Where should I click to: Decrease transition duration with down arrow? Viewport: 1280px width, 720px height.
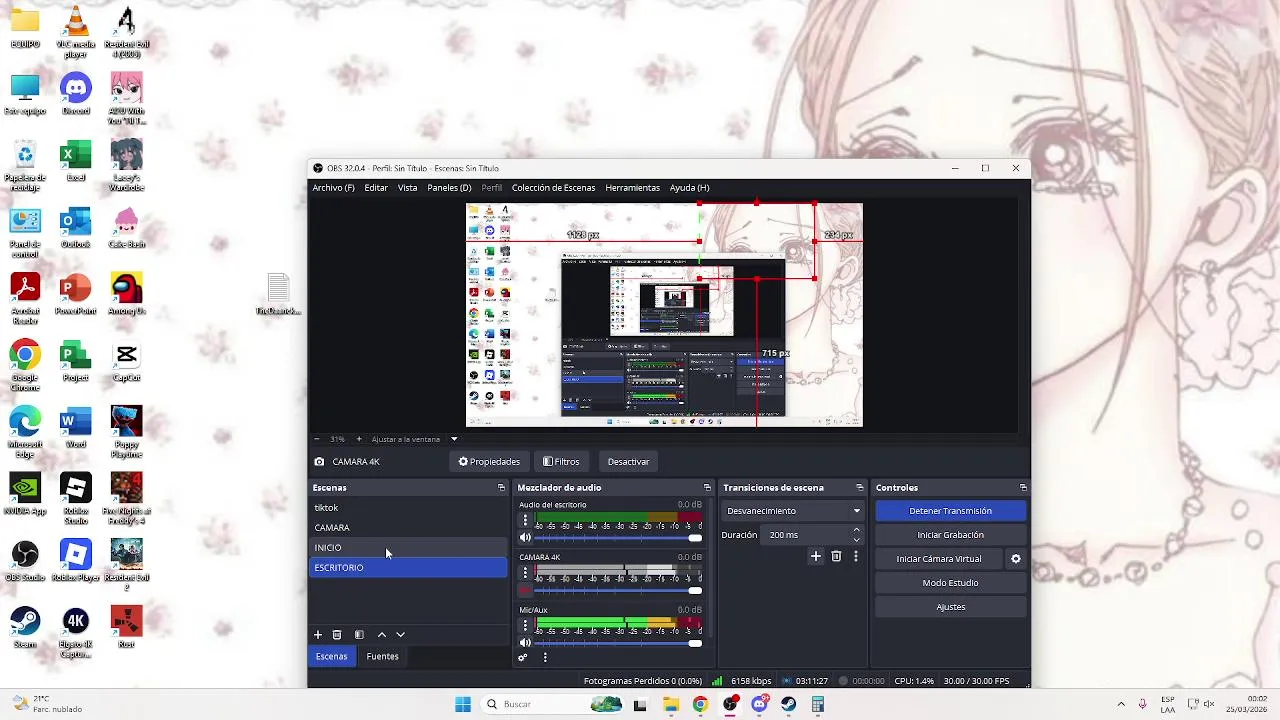(x=856, y=540)
